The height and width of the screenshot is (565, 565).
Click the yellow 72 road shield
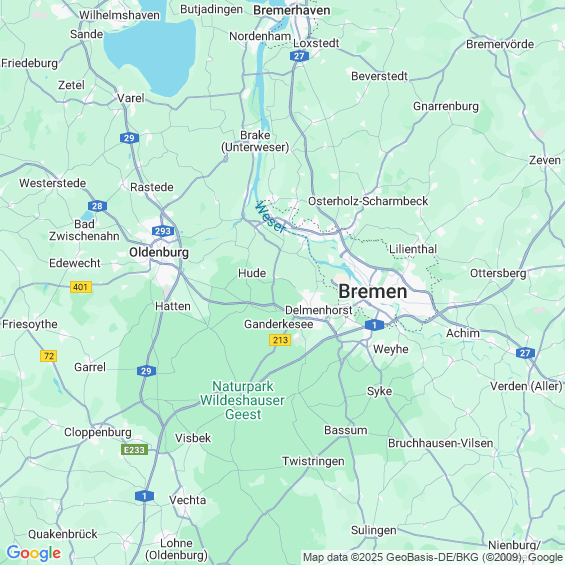[49, 356]
